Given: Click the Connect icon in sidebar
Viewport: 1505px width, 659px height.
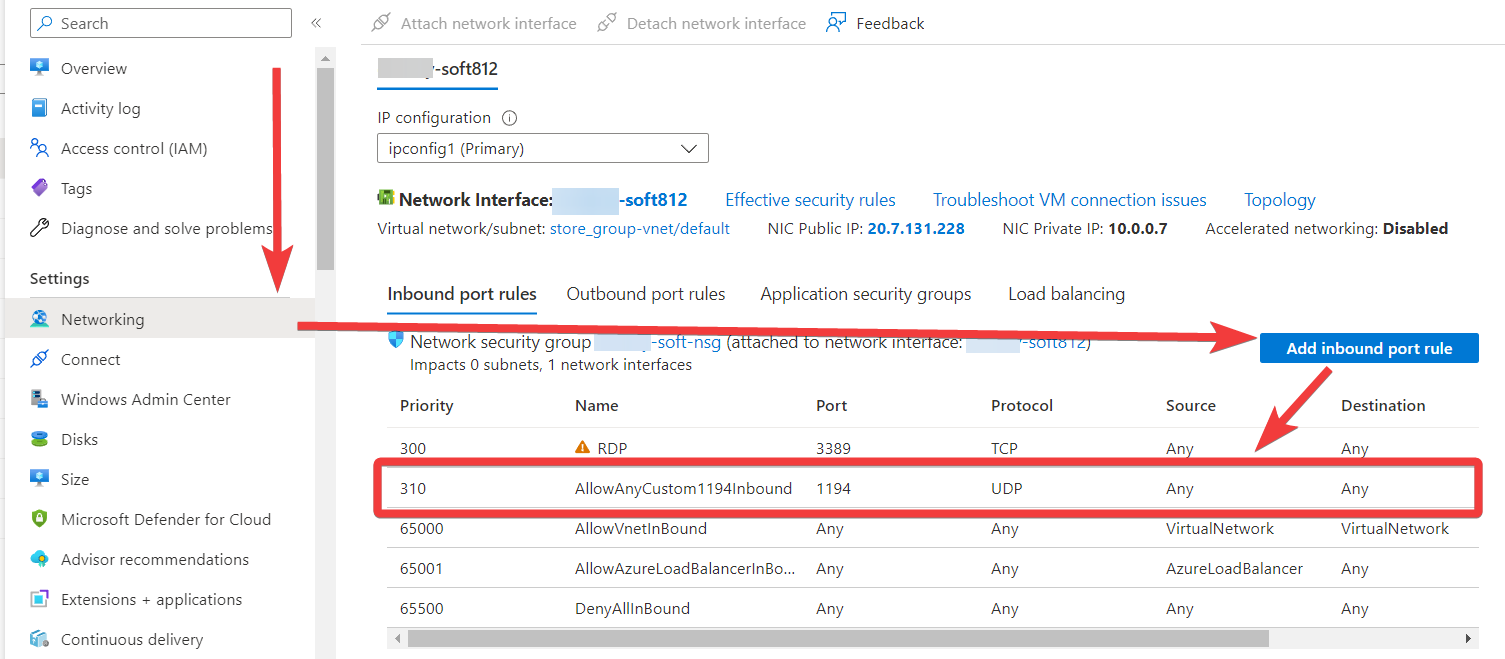Looking at the screenshot, I should (39, 359).
